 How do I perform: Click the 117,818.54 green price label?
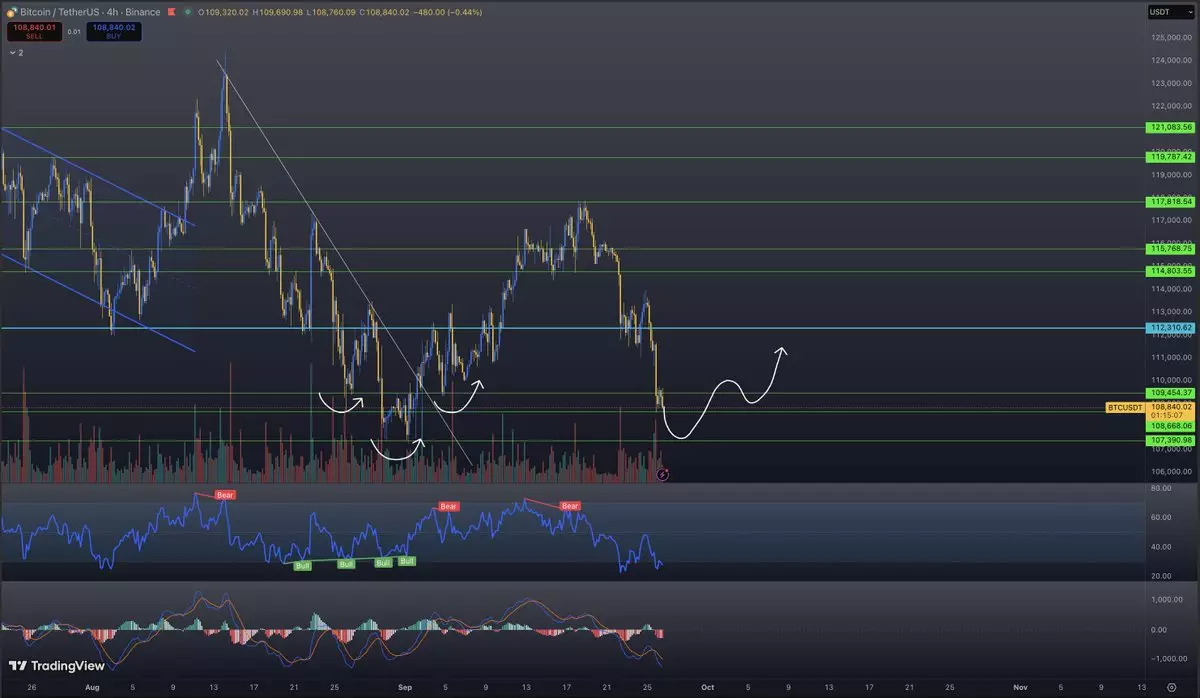point(1170,202)
